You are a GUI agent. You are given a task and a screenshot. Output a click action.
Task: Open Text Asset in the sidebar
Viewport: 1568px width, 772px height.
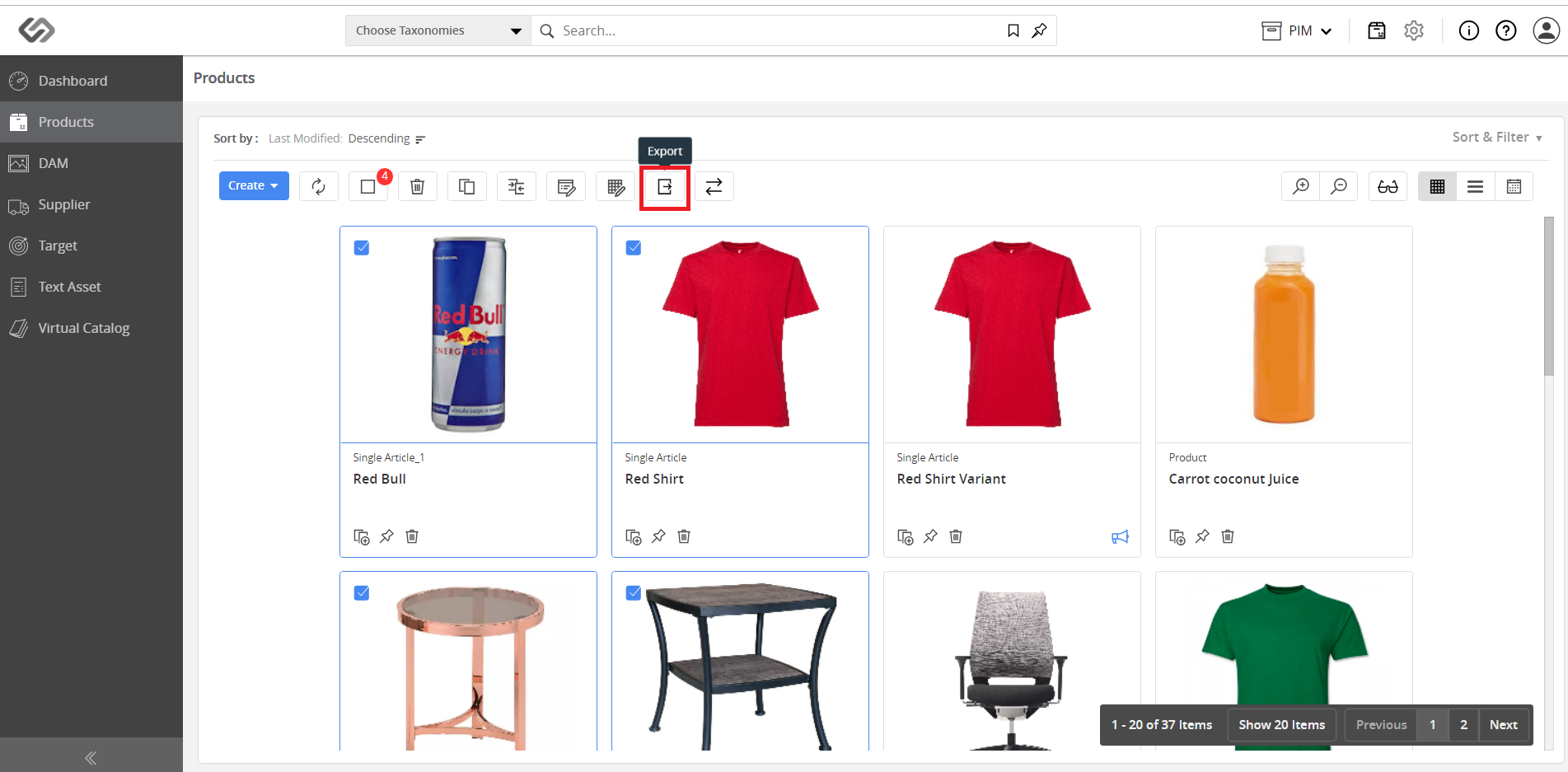pyautogui.click(x=91, y=287)
